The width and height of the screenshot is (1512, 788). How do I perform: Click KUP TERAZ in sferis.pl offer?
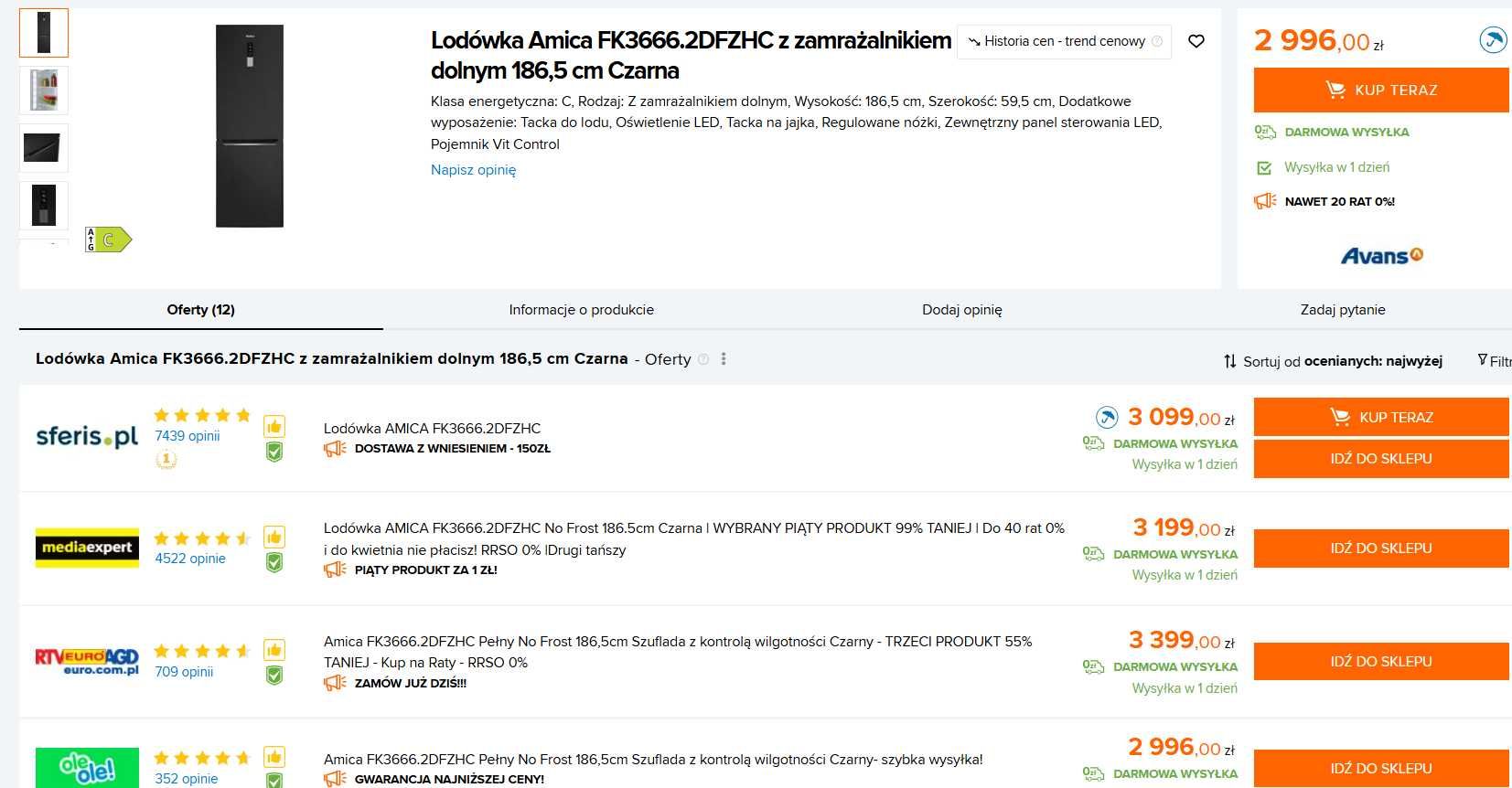(1381, 417)
